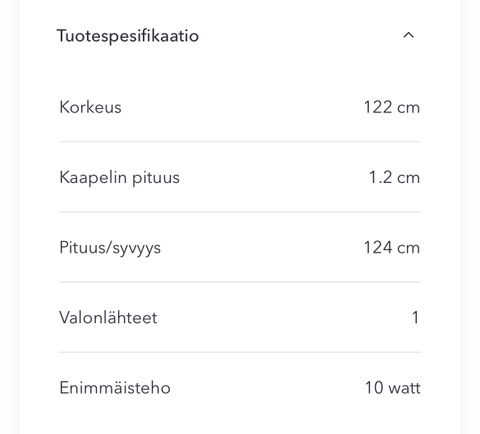Click the gray margin right of the card
This screenshot has width=480, height=434.
tap(471, 217)
